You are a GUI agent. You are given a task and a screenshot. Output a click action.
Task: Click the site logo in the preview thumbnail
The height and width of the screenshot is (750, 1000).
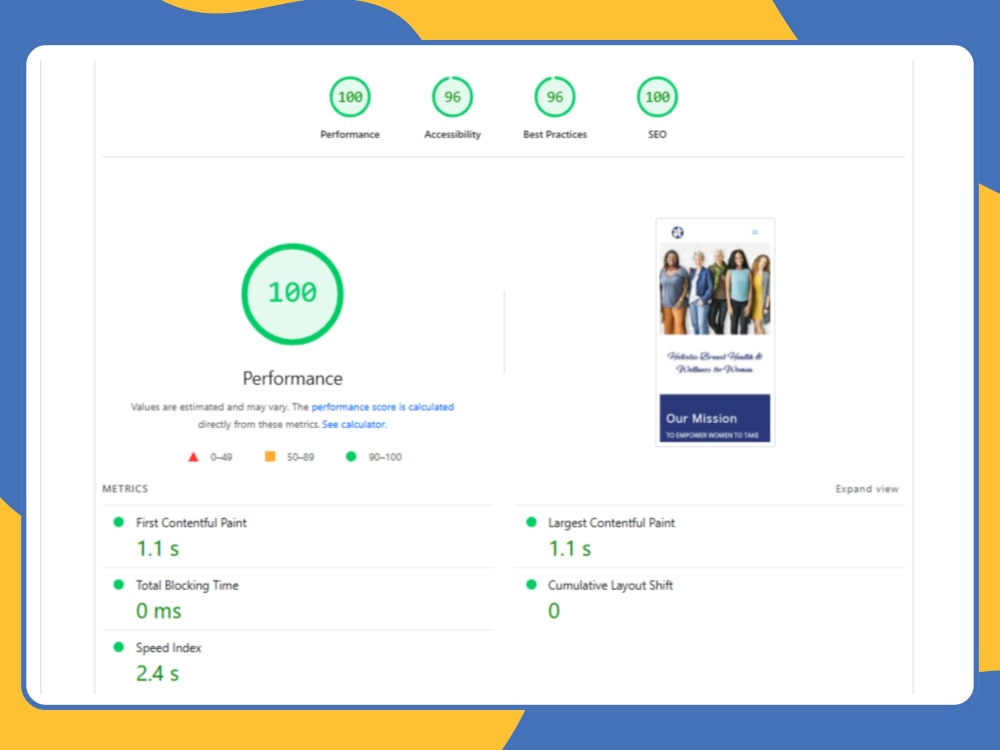coord(677,232)
